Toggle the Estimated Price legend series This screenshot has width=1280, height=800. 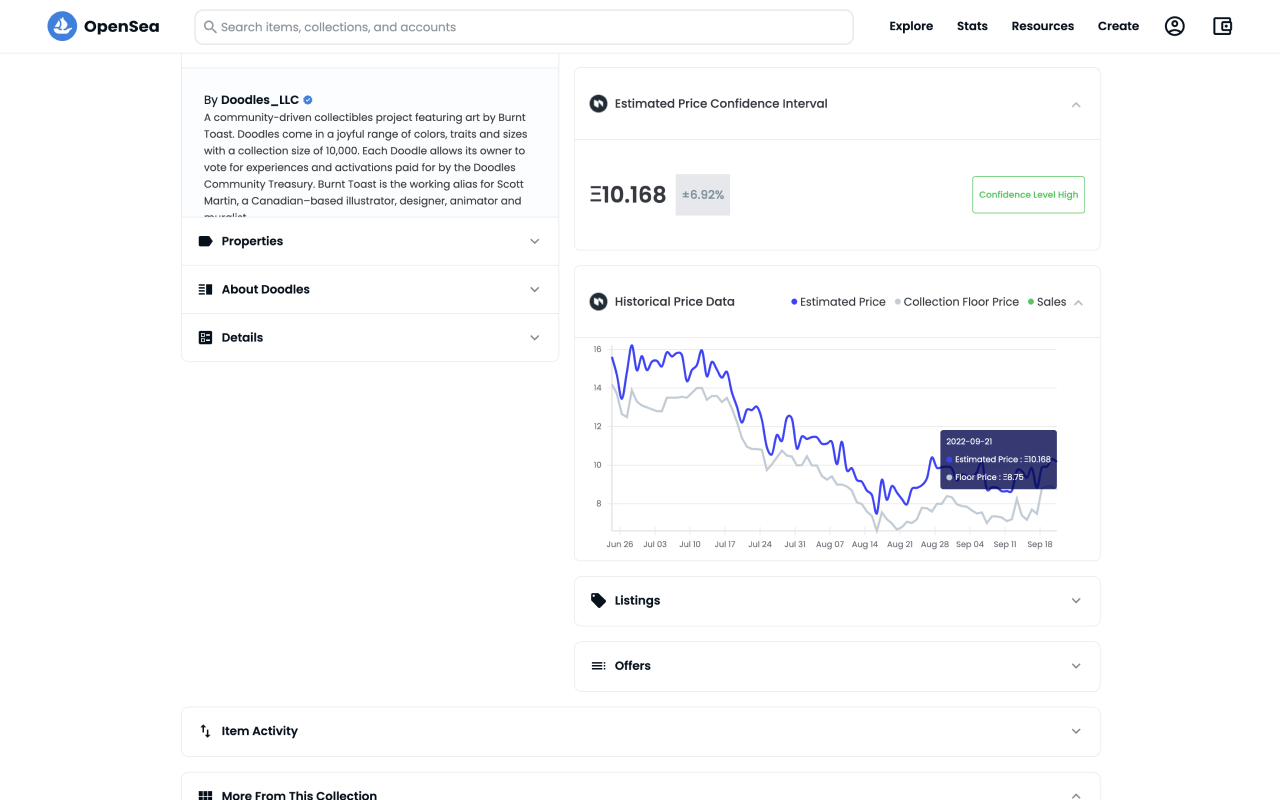click(x=838, y=301)
